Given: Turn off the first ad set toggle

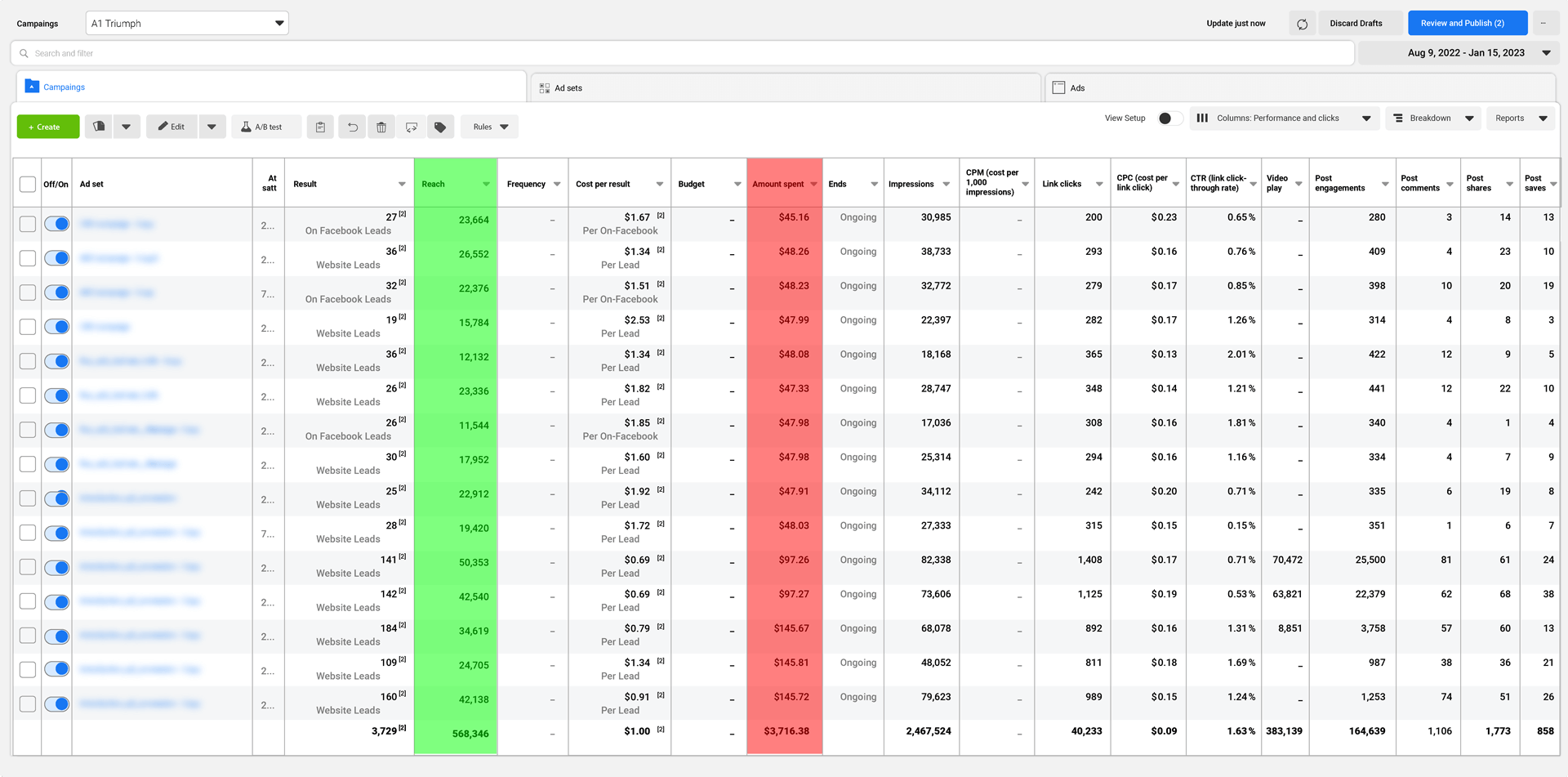Looking at the screenshot, I should click(x=57, y=224).
